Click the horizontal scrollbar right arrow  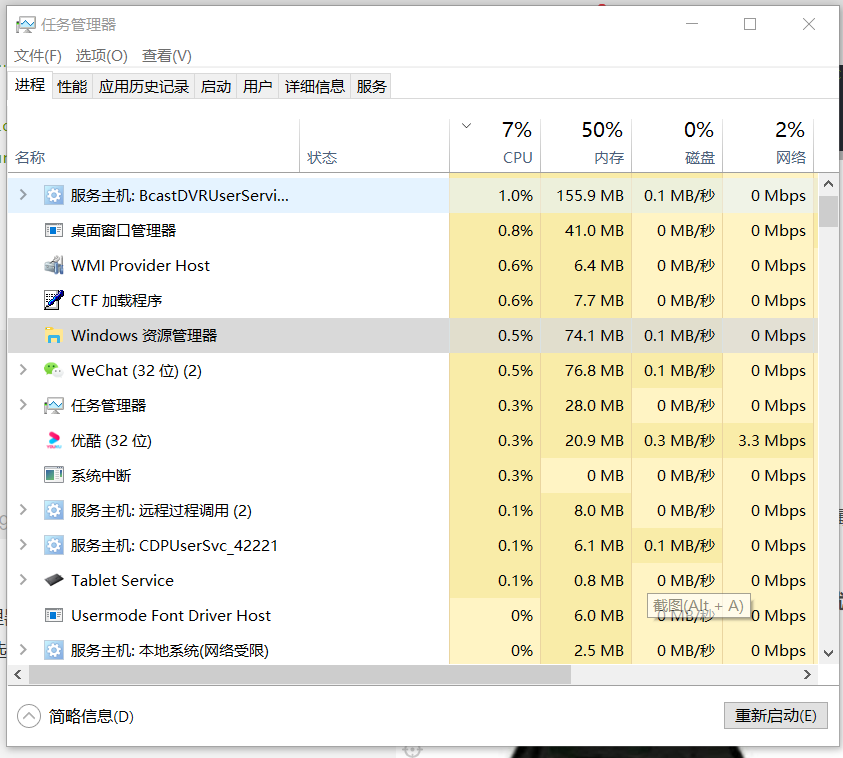click(x=807, y=674)
